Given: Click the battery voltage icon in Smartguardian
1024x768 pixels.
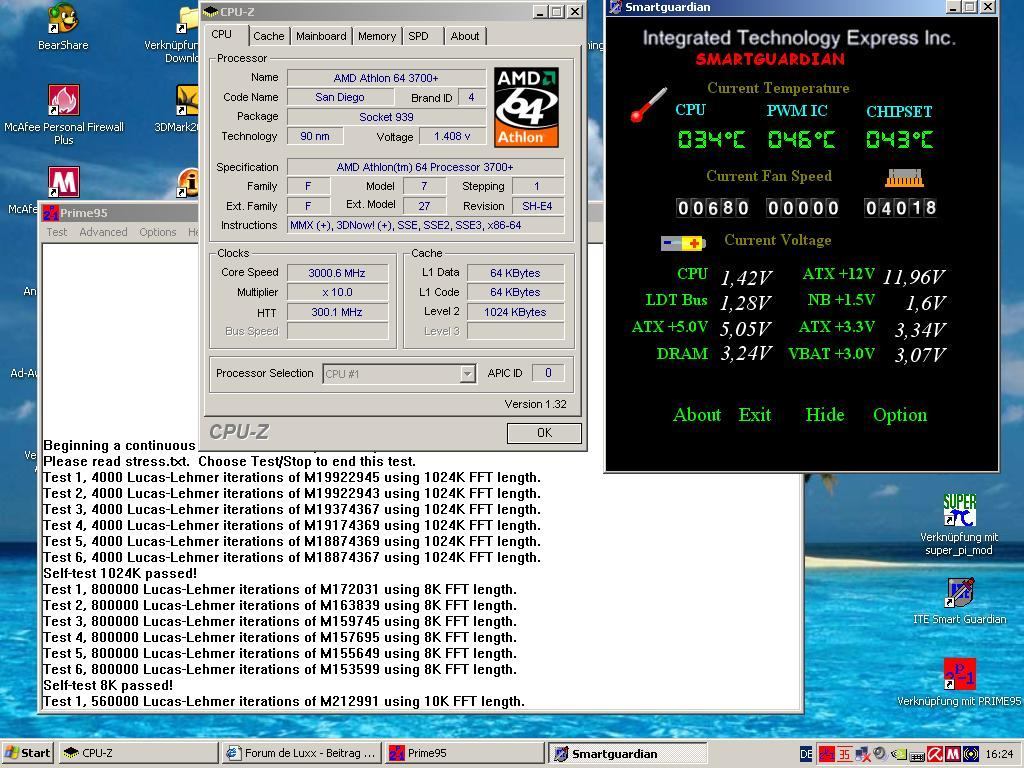Looking at the screenshot, I should point(682,243).
